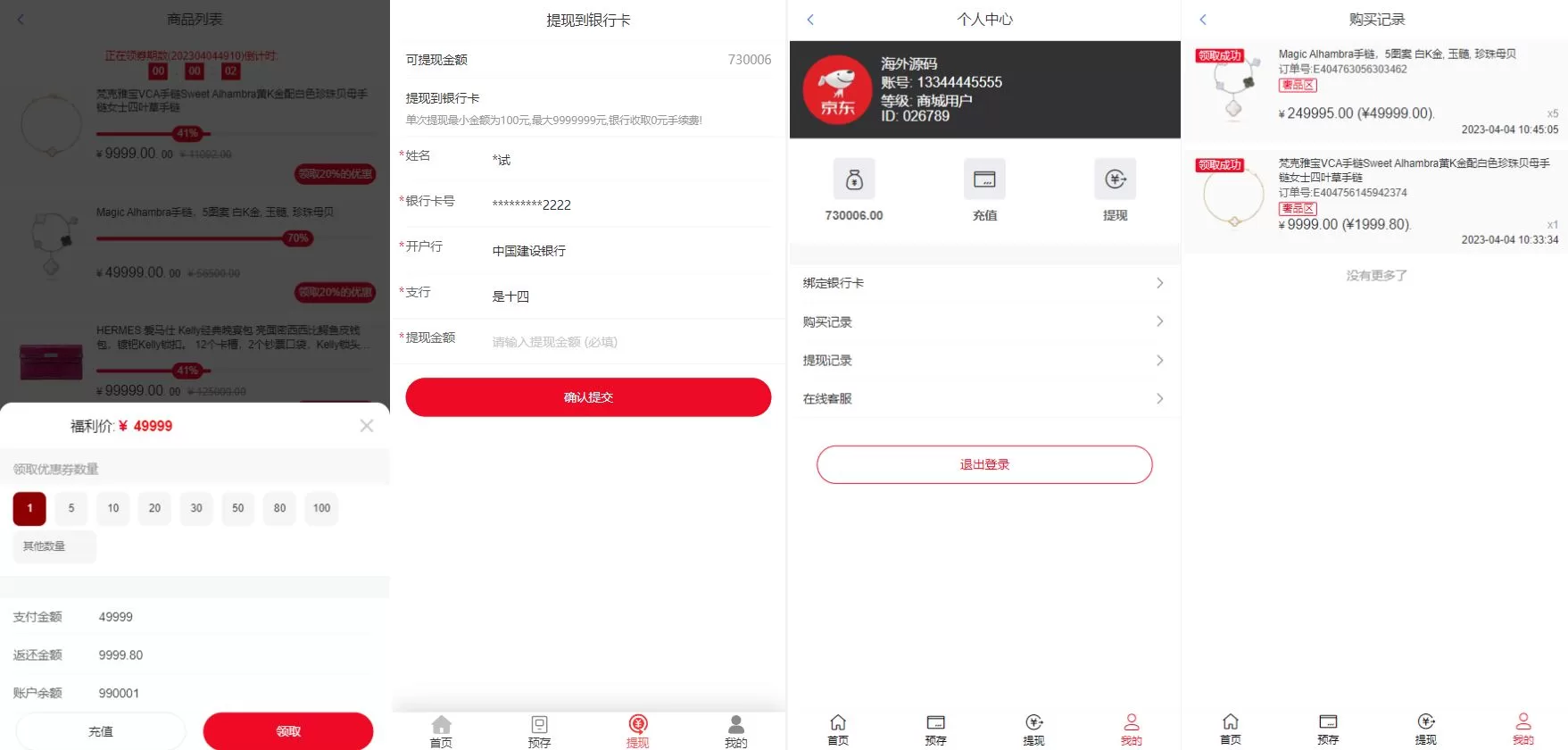Open 首页 tab on withdrawal screen
Image resolution: width=1568 pixels, height=750 pixels.
(x=441, y=731)
